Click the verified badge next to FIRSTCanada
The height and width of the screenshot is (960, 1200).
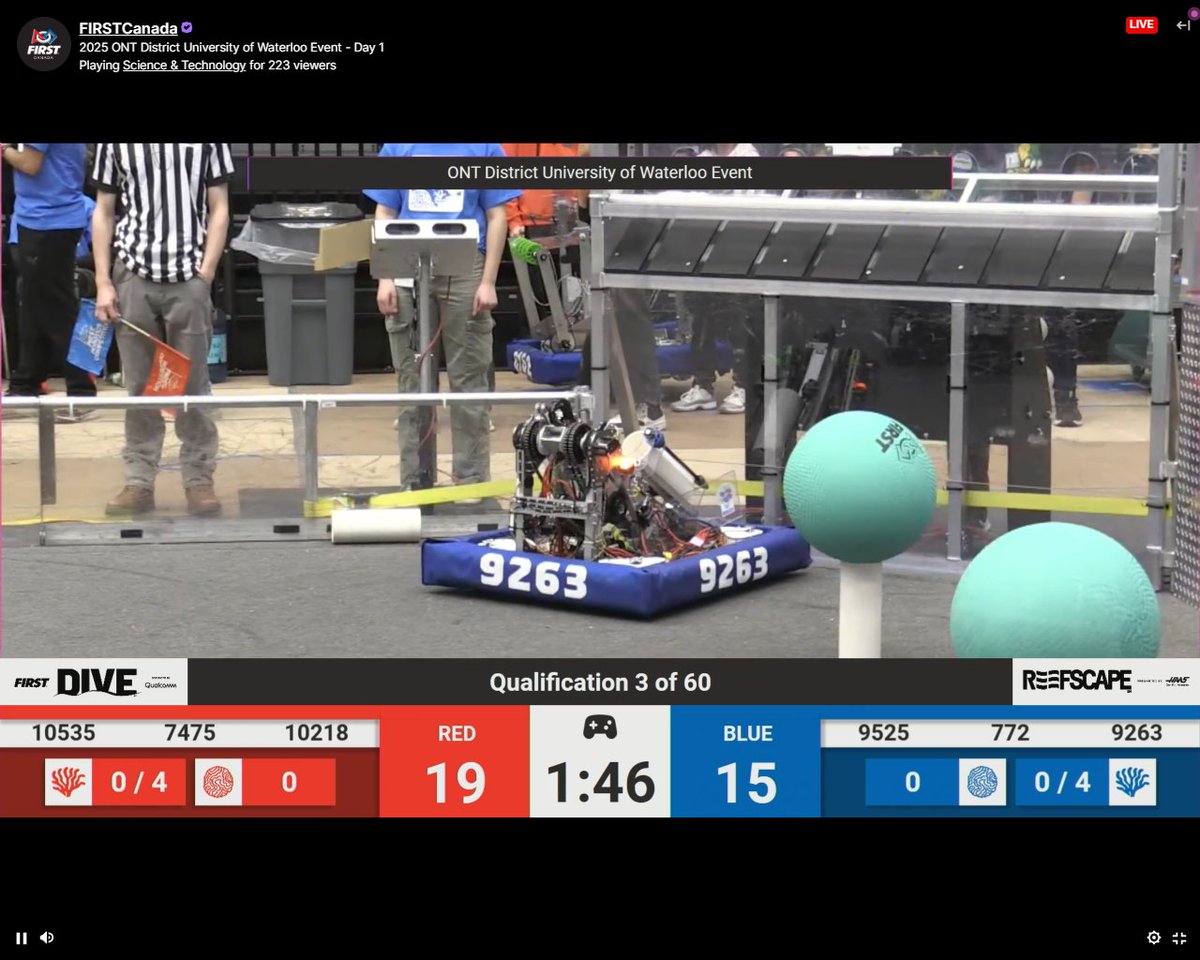[187, 28]
